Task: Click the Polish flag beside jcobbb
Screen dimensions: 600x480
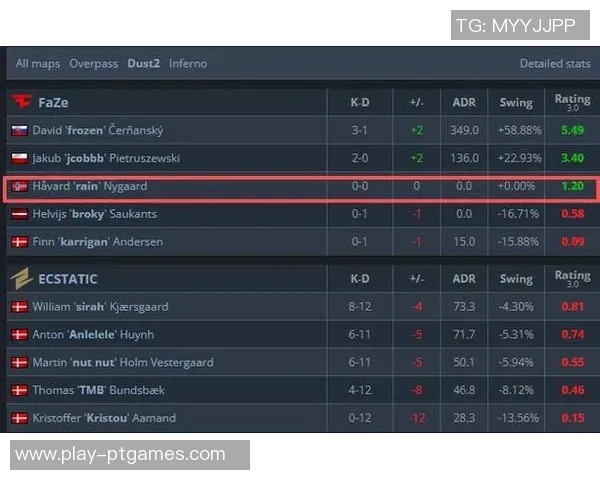Action: (19, 158)
